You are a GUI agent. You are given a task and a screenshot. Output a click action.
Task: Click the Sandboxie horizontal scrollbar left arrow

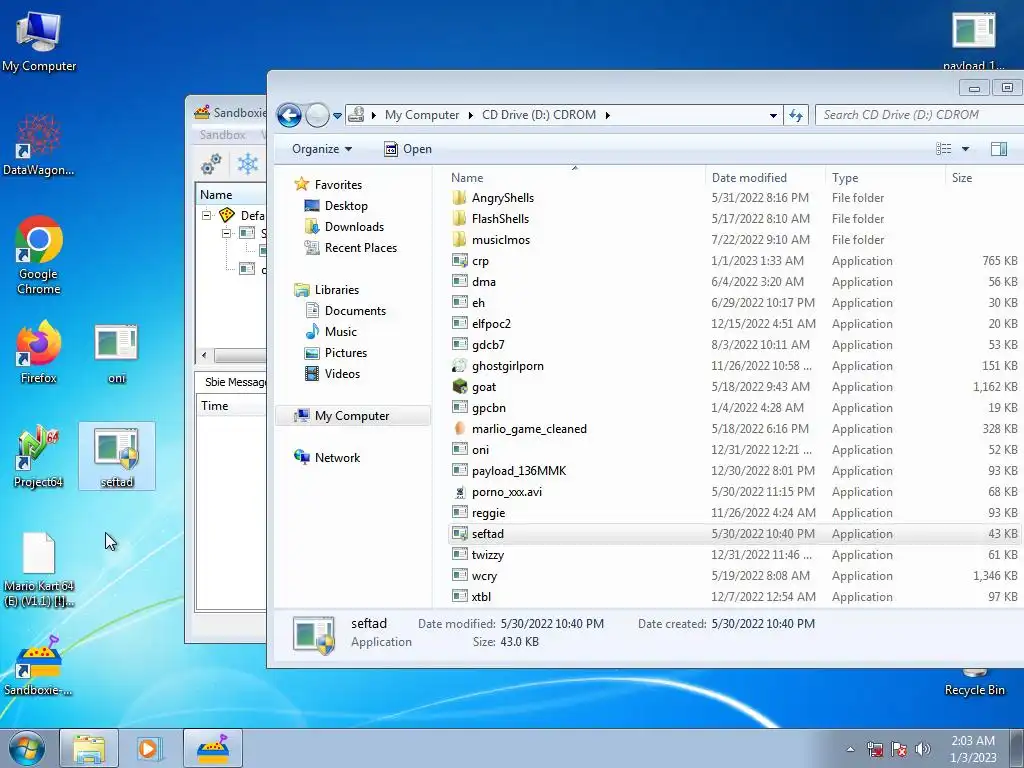pyautogui.click(x=204, y=356)
